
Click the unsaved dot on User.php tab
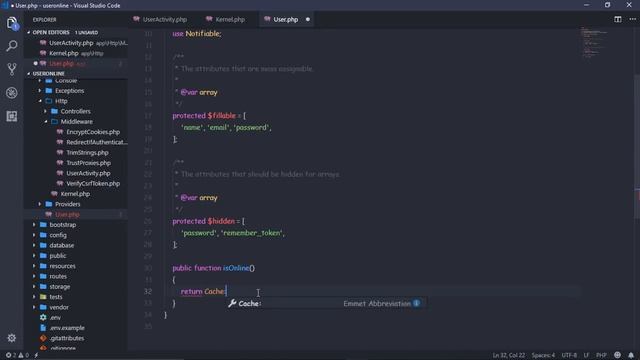(308, 19)
